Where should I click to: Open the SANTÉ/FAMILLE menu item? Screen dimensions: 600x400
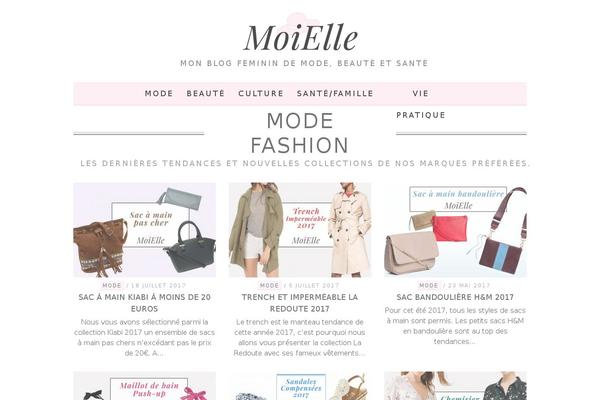point(335,93)
